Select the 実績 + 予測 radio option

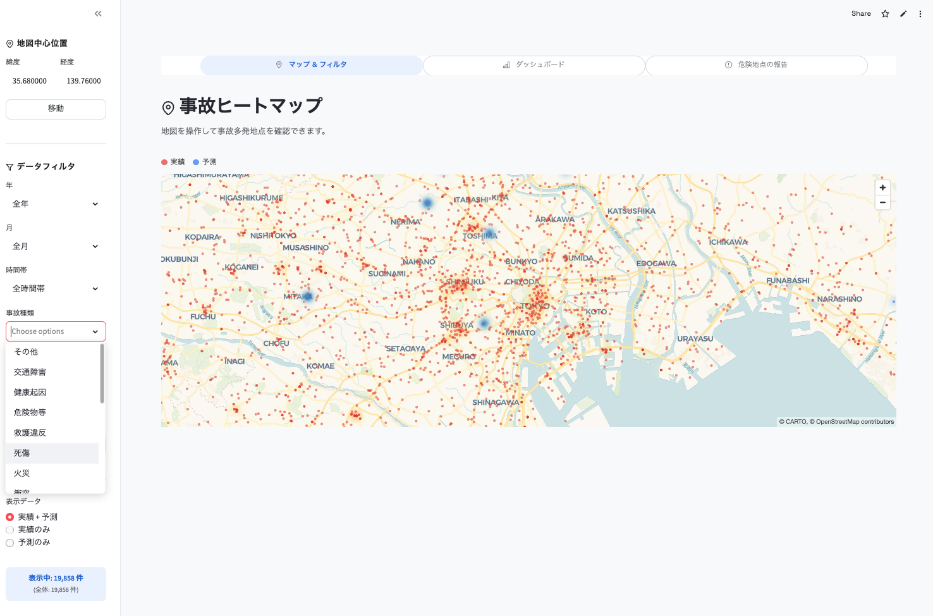[10, 517]
